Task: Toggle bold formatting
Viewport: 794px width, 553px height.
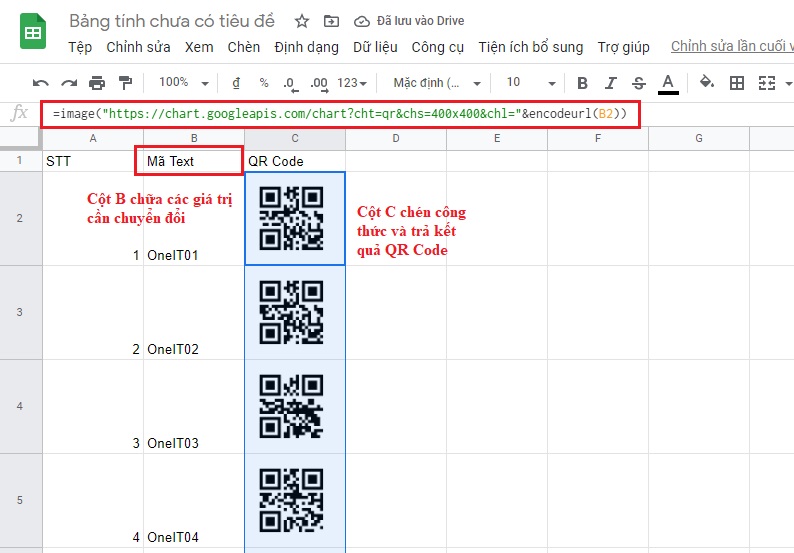Action: tap(583, 83)
